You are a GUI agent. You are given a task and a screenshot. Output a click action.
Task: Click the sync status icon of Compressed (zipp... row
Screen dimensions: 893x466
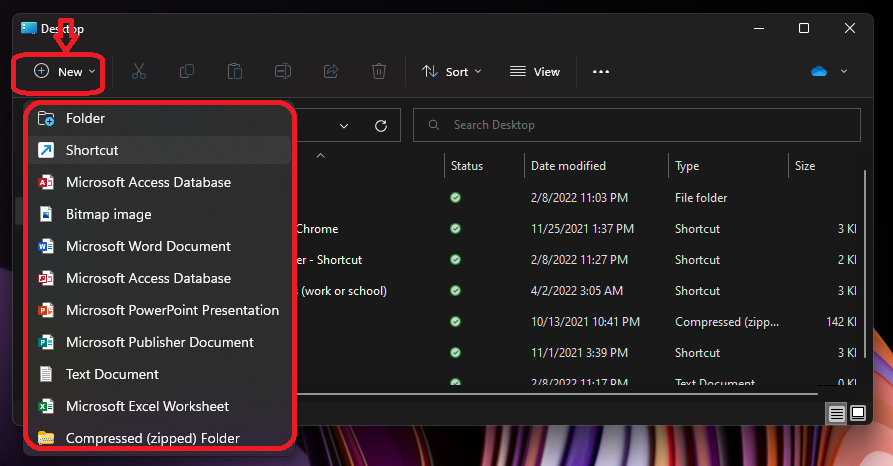click(456, 321)
